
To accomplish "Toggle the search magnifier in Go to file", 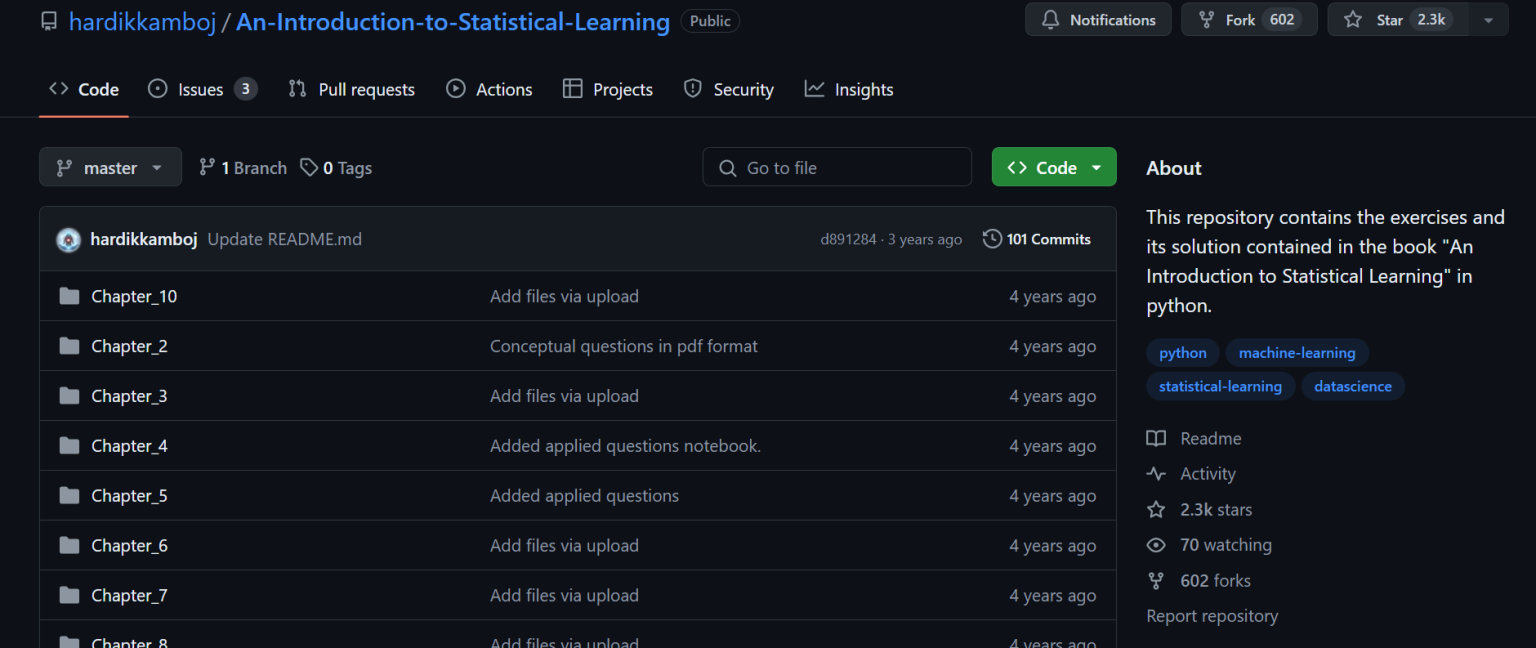I will point(727,167).
